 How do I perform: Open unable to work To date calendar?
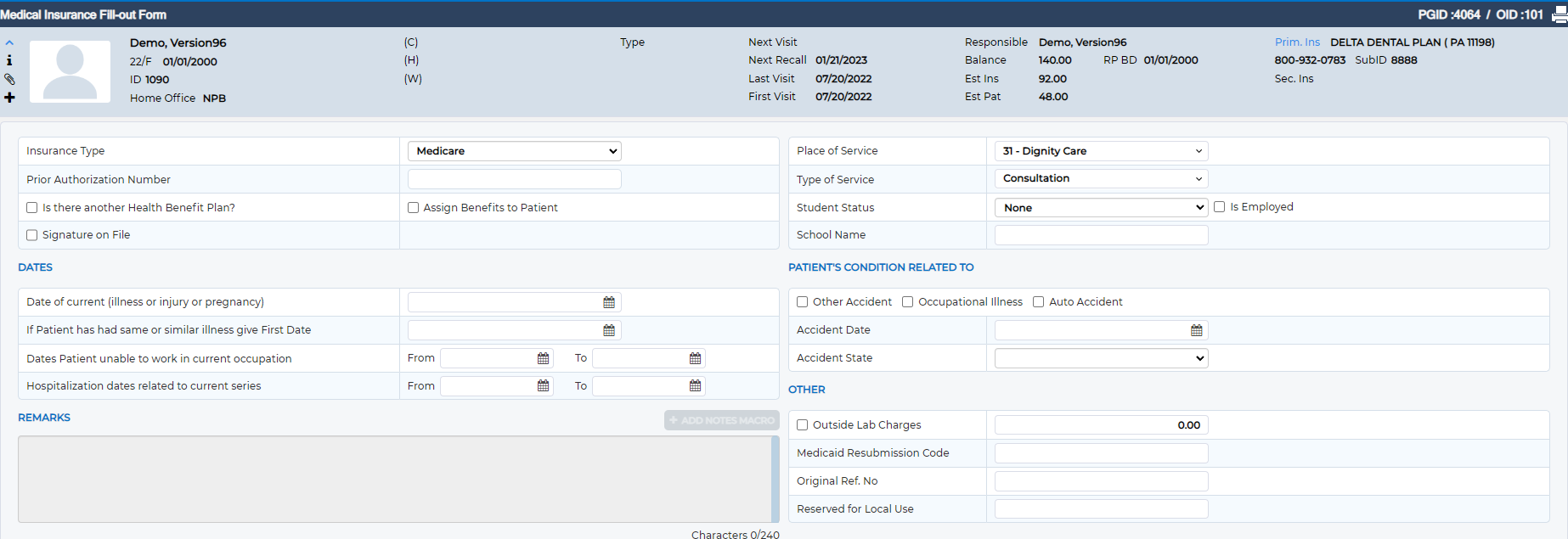pyautogui.click(x=695, y=358)
